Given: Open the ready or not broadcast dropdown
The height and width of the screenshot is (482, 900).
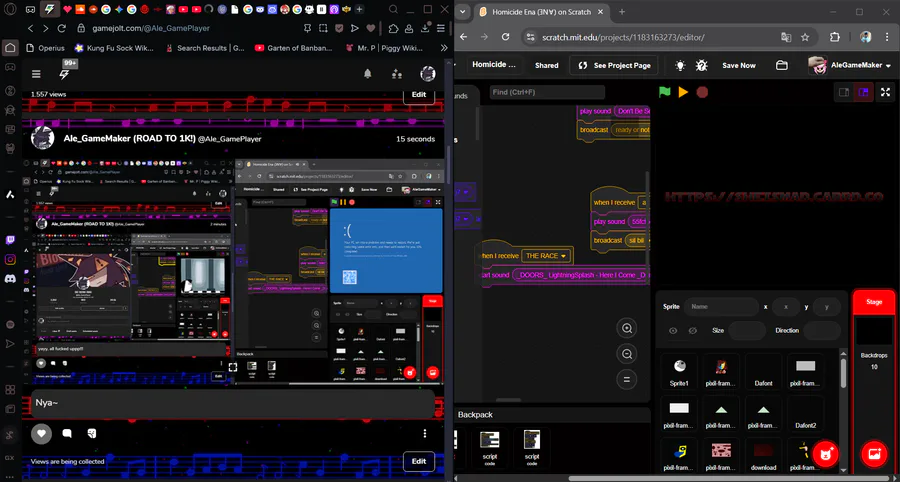Looking at the screenshot, I should coord(630,130).
